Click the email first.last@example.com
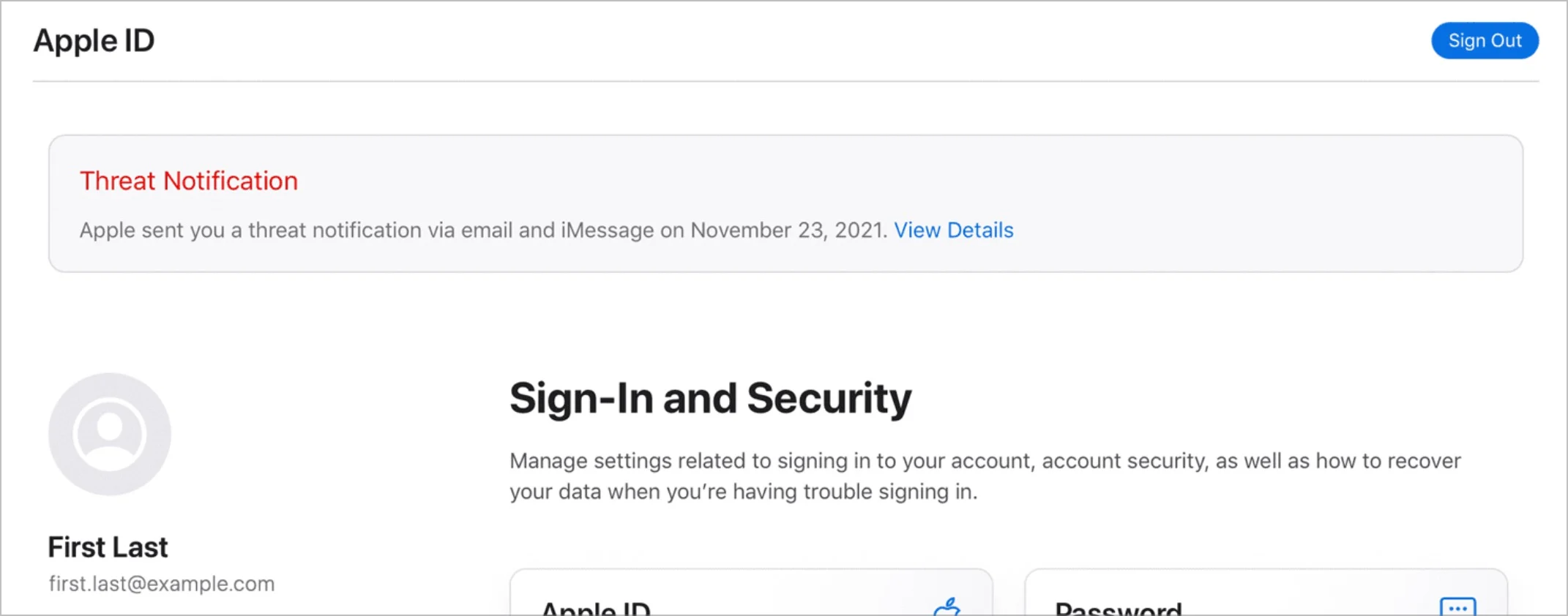The width and height of the screenshot is (1568, 616). tap(162, 584)
